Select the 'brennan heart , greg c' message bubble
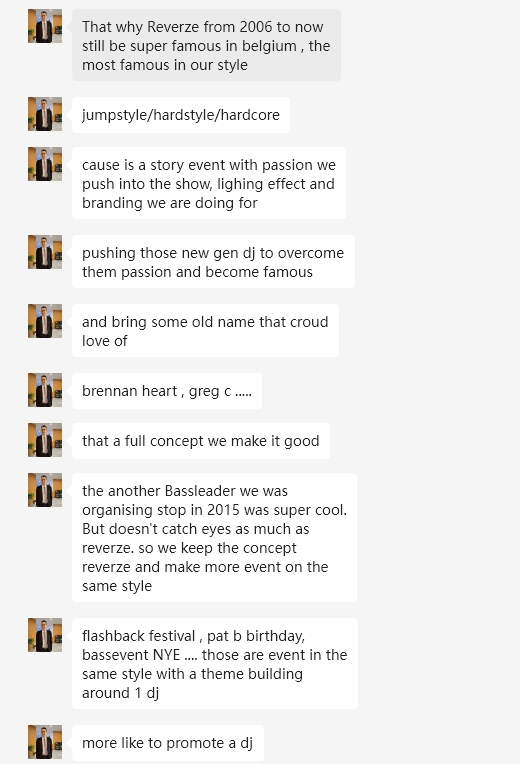 tap(167, 391)
